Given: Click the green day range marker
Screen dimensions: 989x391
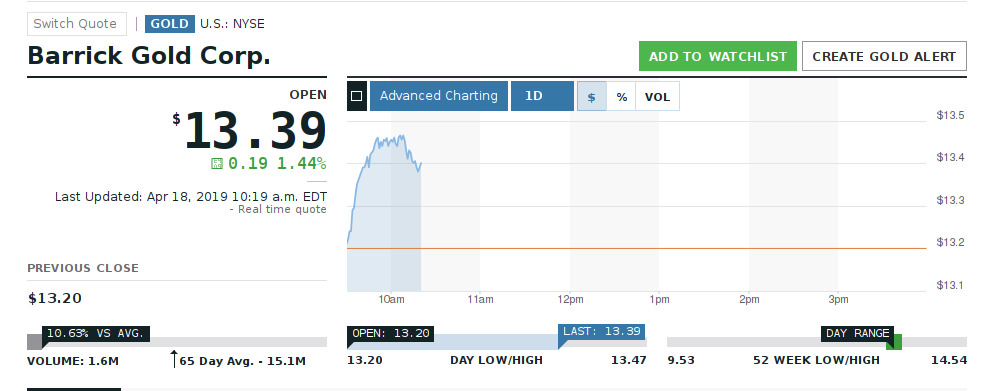Looking at the screenshot, I should 894,342.
